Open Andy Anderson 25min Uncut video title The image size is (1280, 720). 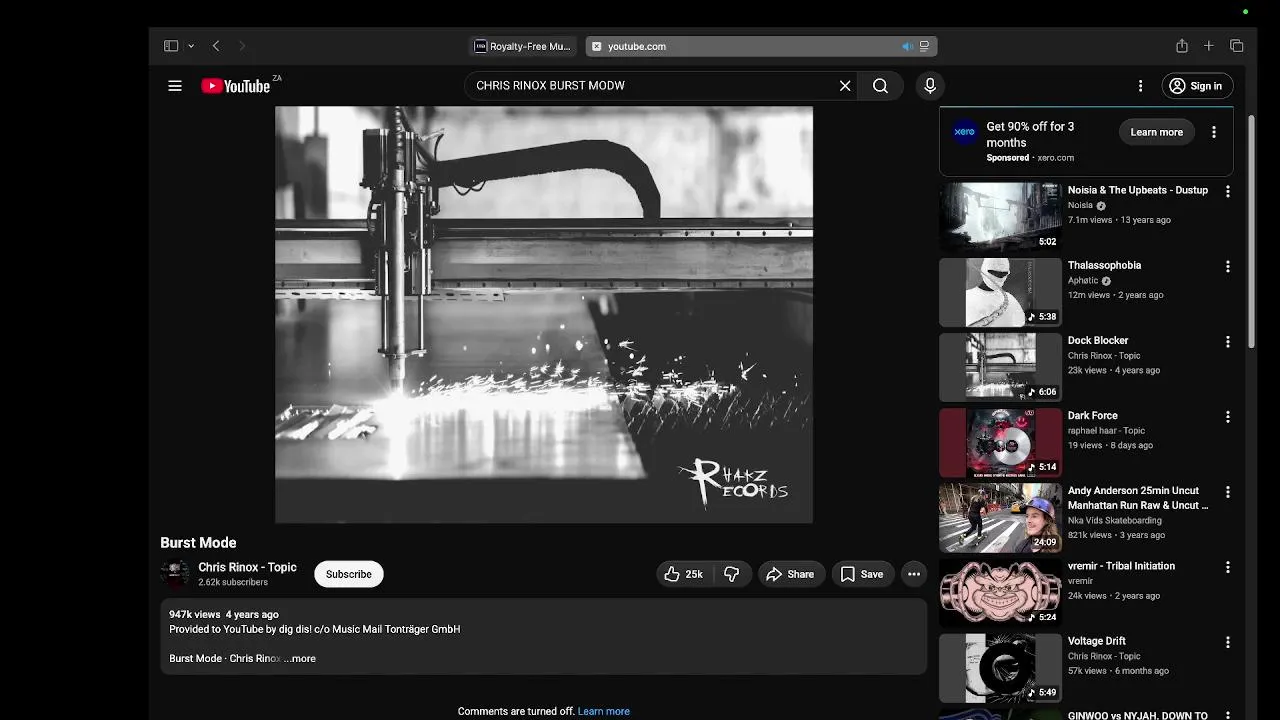click(1138, 498)
